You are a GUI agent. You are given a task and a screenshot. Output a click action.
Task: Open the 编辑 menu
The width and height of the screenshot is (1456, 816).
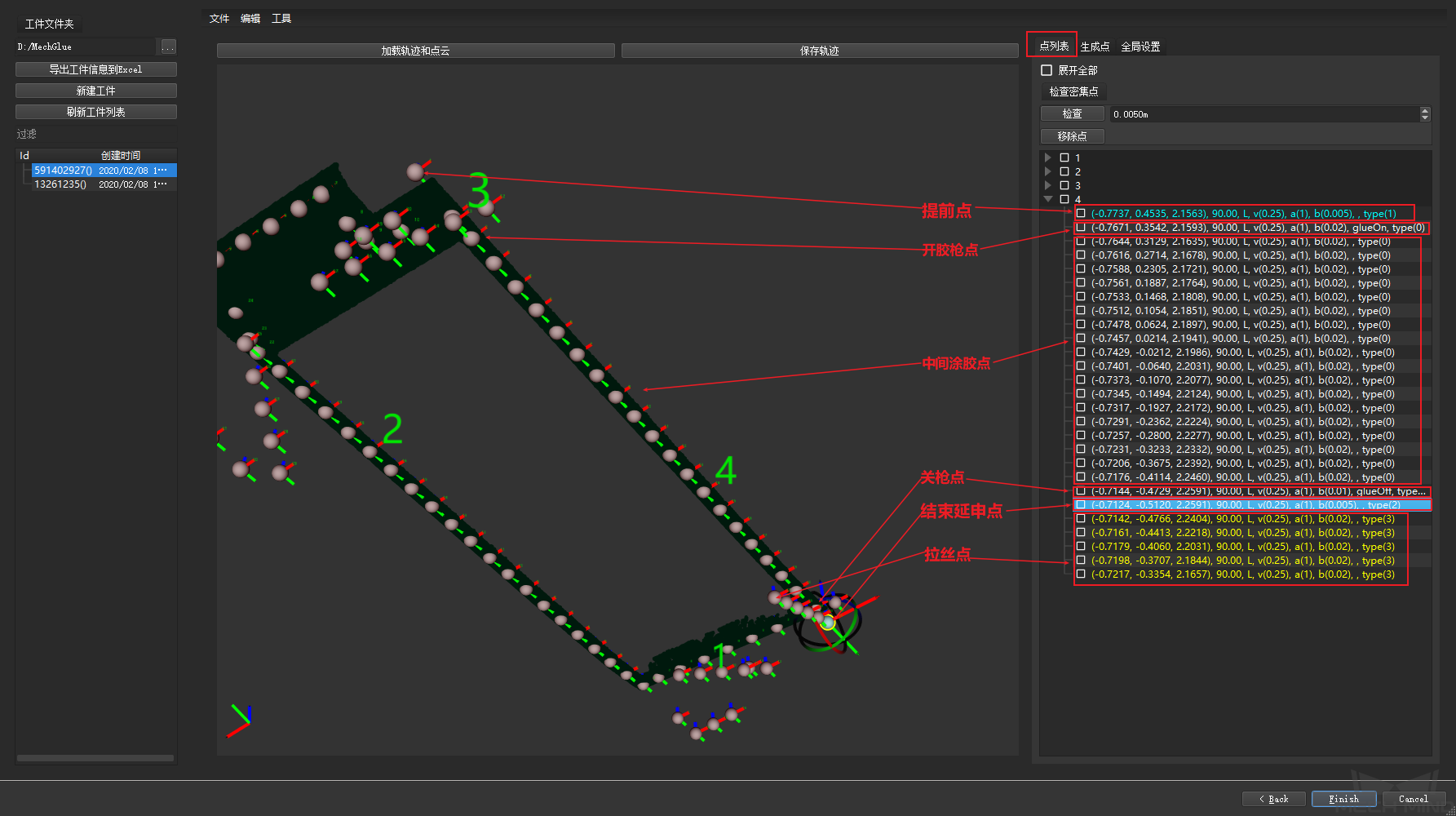pos(250,18)
